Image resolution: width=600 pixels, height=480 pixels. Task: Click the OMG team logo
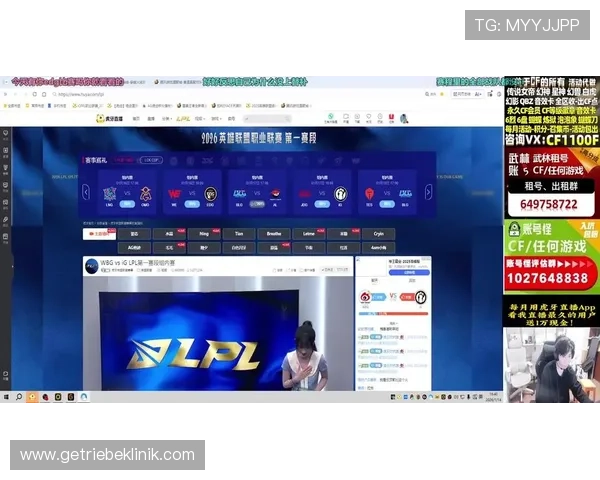(145, 194)
